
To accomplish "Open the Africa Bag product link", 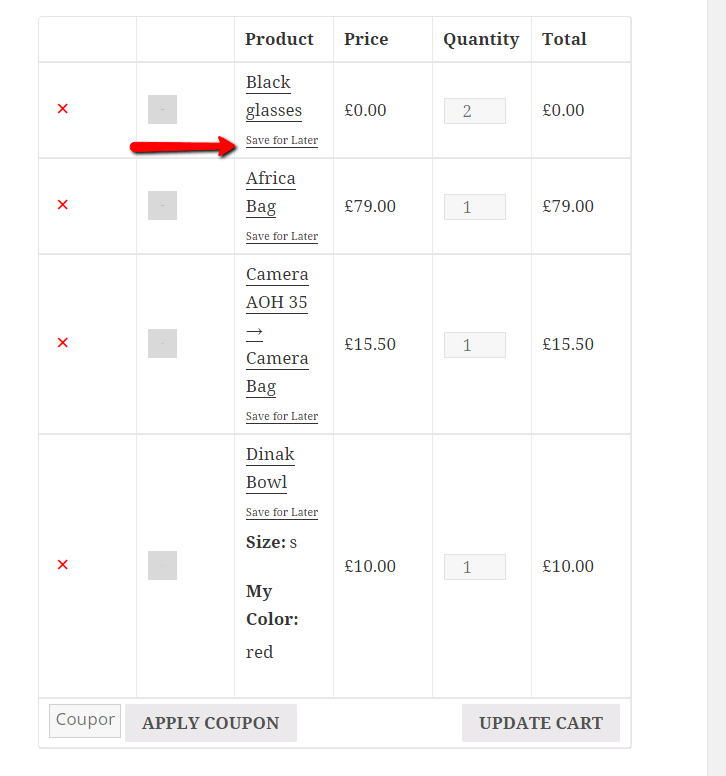I will click(270, 192).
